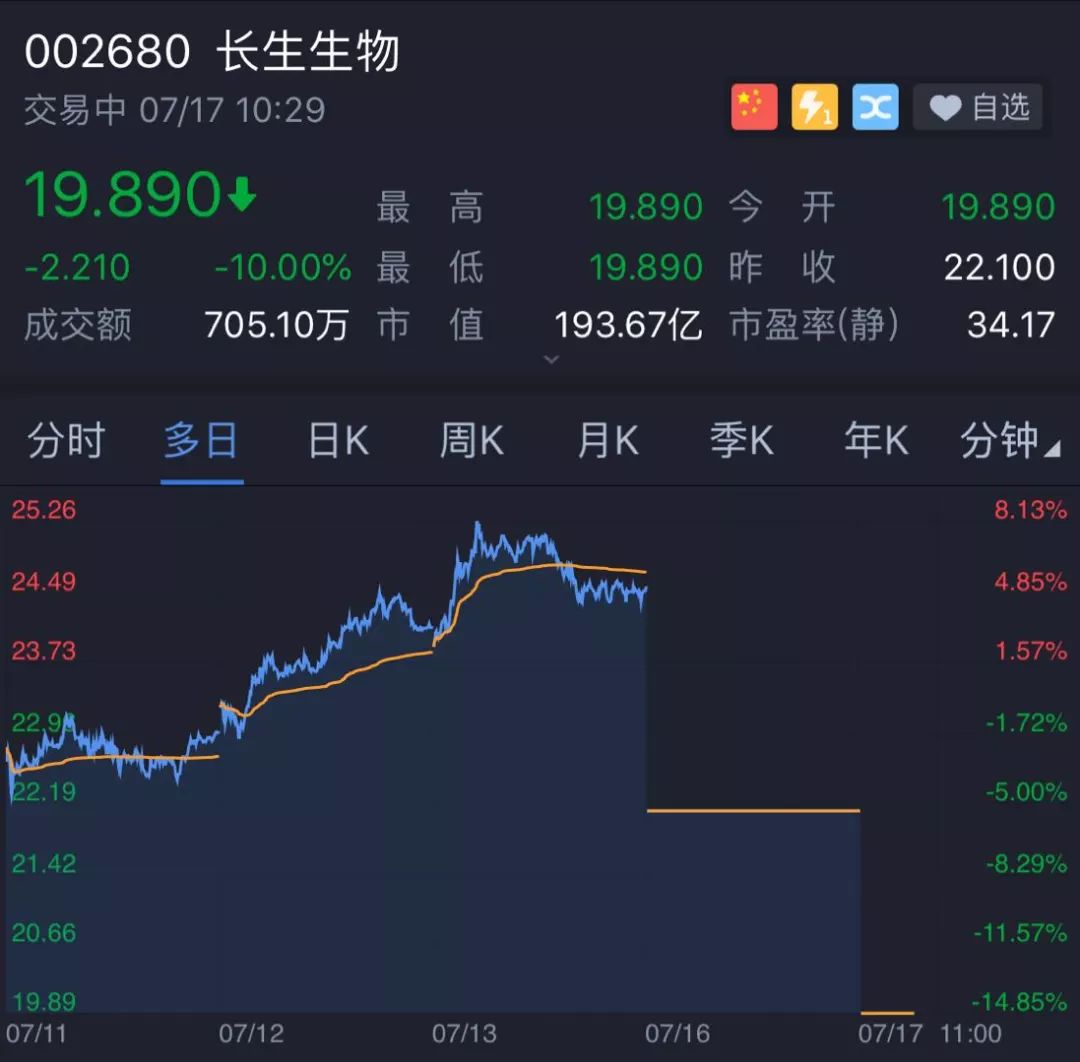Tap the heart icon in 自选 button
Viewport: 1080px width, 1062px height.
click(945, 108)
